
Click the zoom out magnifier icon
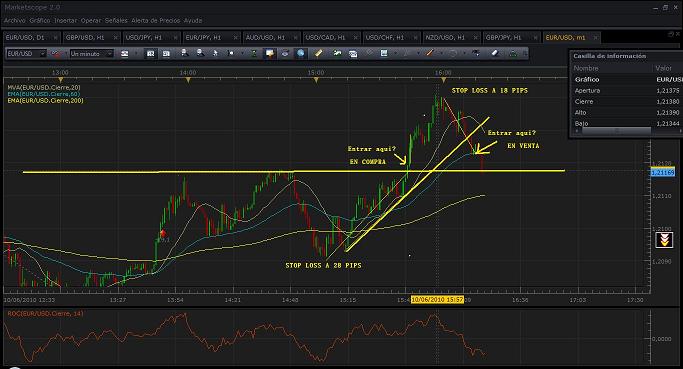tap(200, 53)
